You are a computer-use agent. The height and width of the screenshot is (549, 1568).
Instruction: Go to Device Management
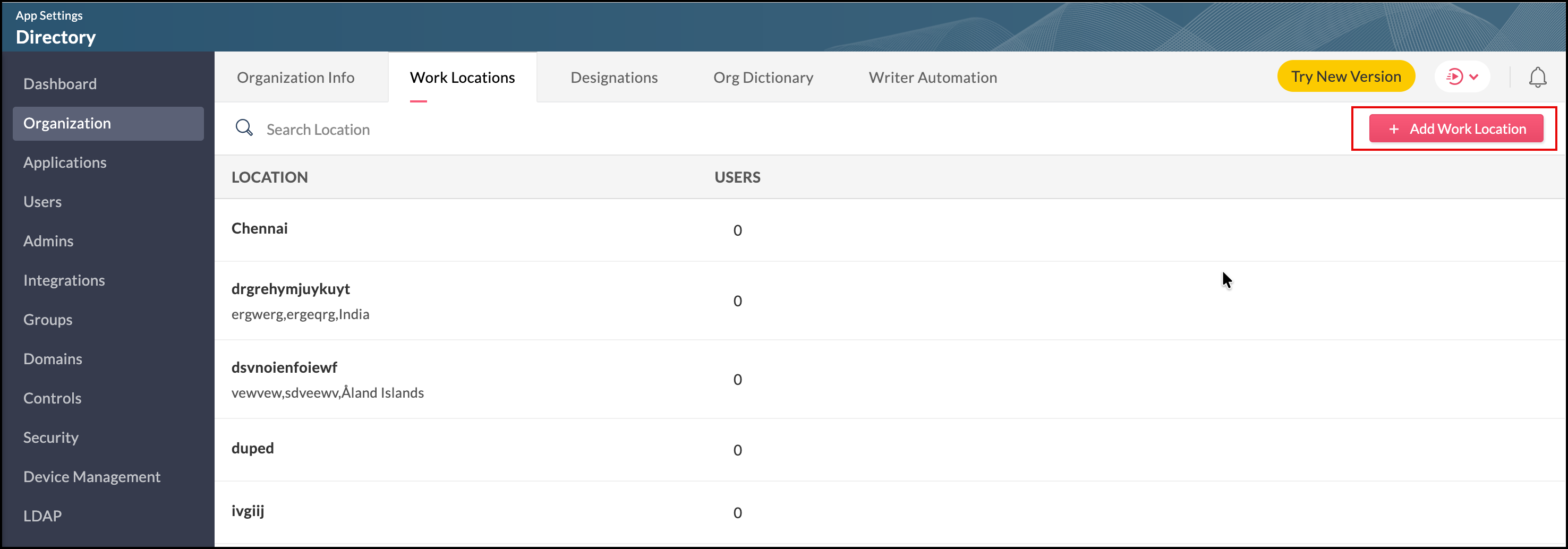(91, 477)
